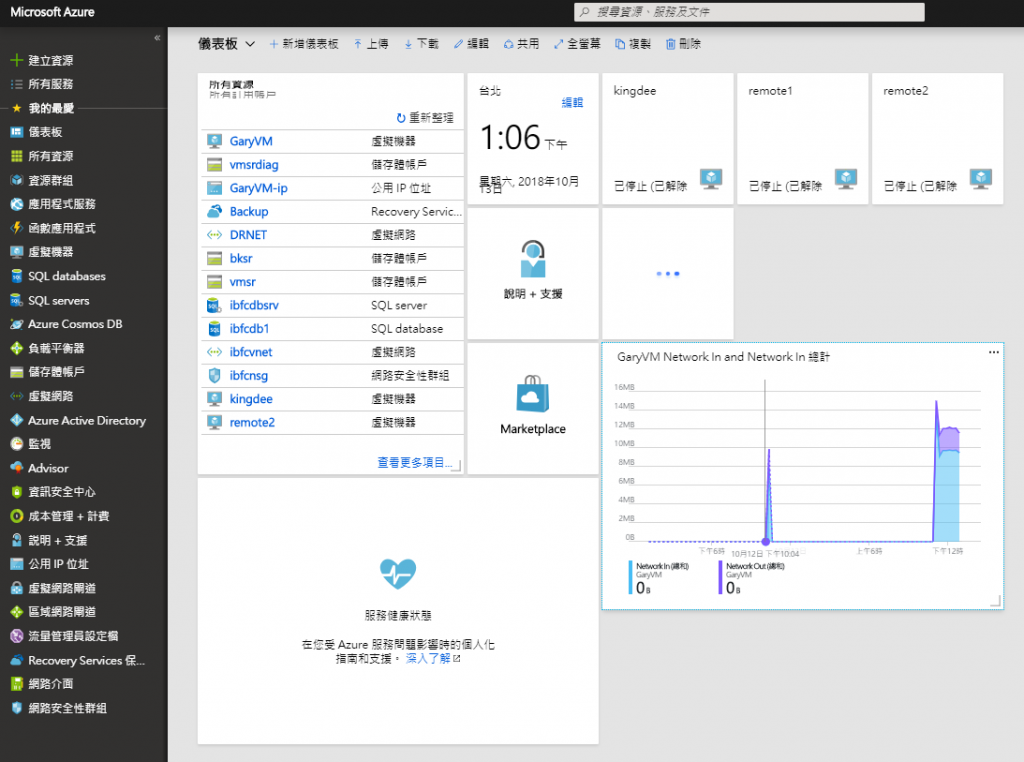
Task: Open 網路介面 icon in sidebar
Action: tap(17, 684)
